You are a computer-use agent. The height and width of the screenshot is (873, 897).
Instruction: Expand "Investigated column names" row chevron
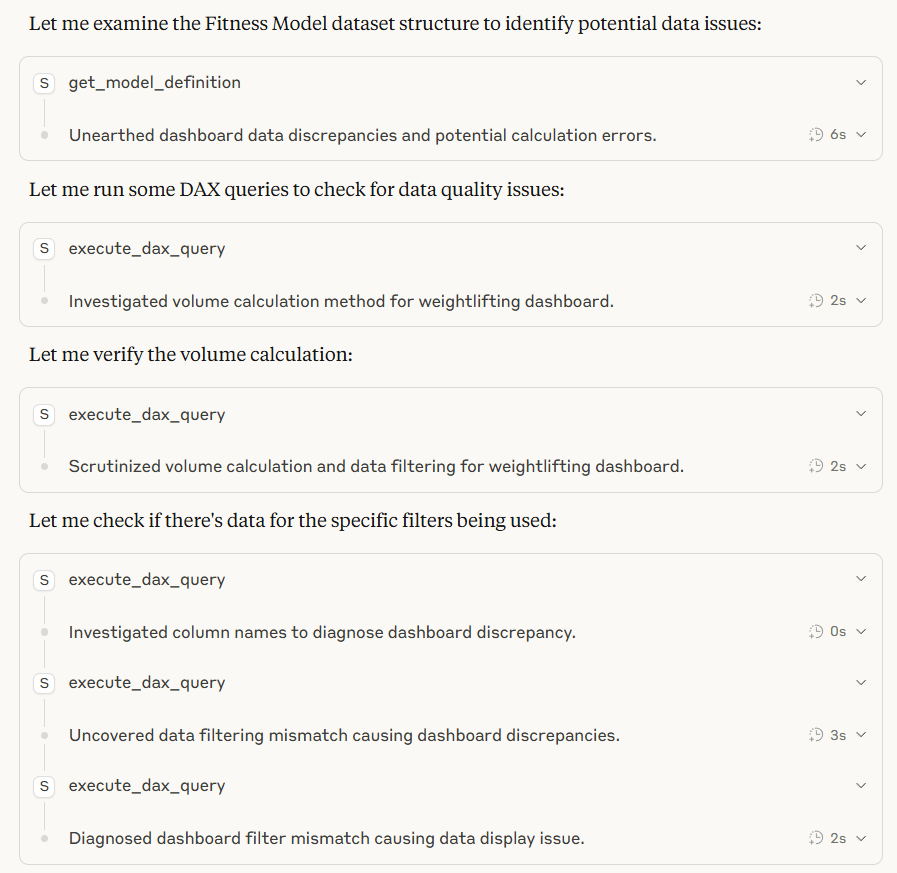pos(861,632)
